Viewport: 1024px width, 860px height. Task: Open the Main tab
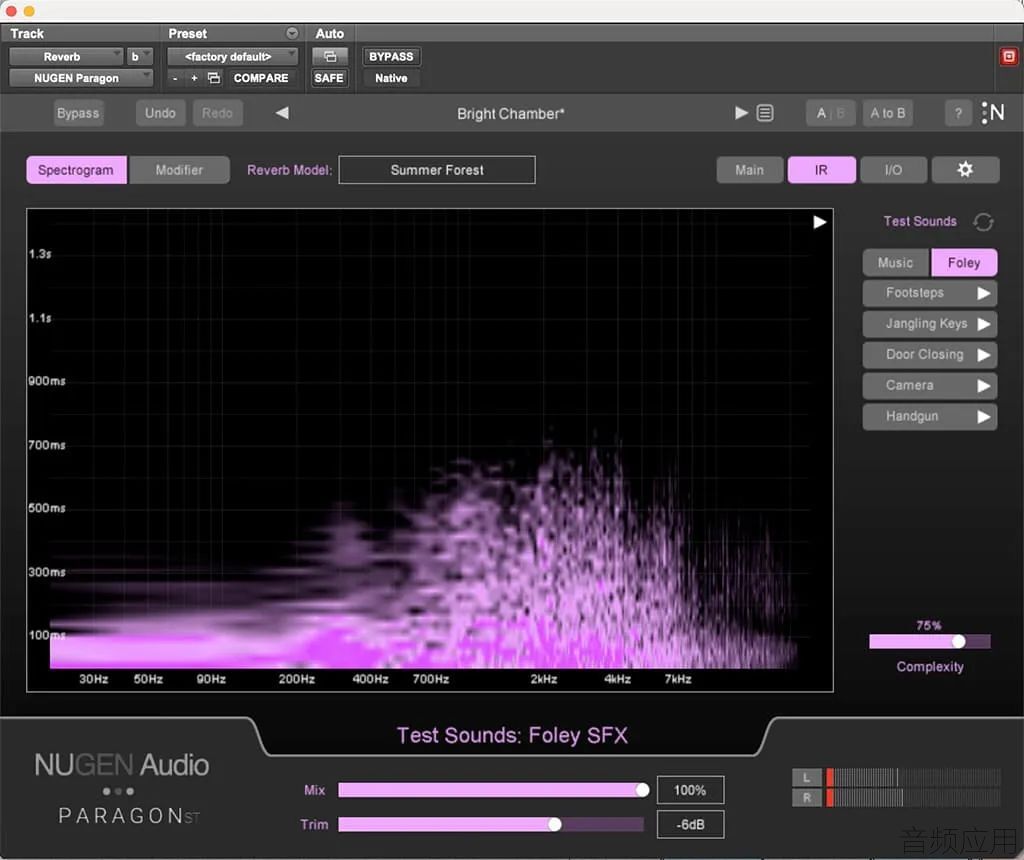click(x=749, y=170)
